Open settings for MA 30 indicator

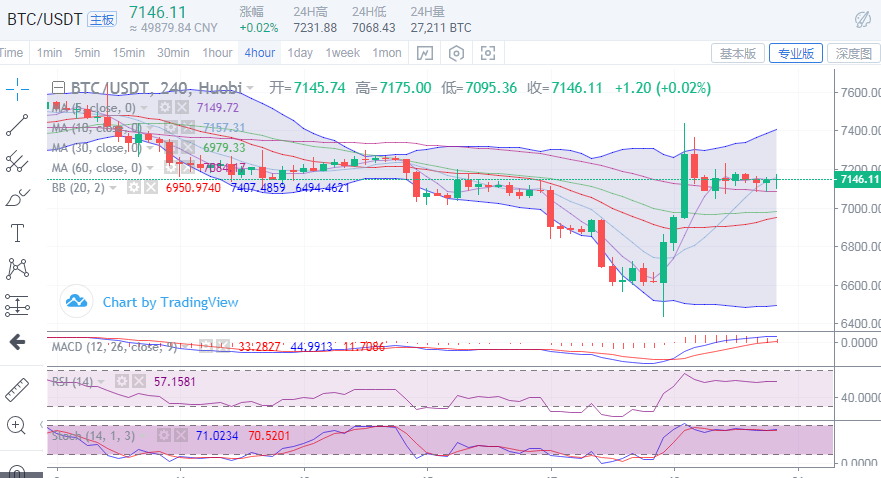[171, 148]
